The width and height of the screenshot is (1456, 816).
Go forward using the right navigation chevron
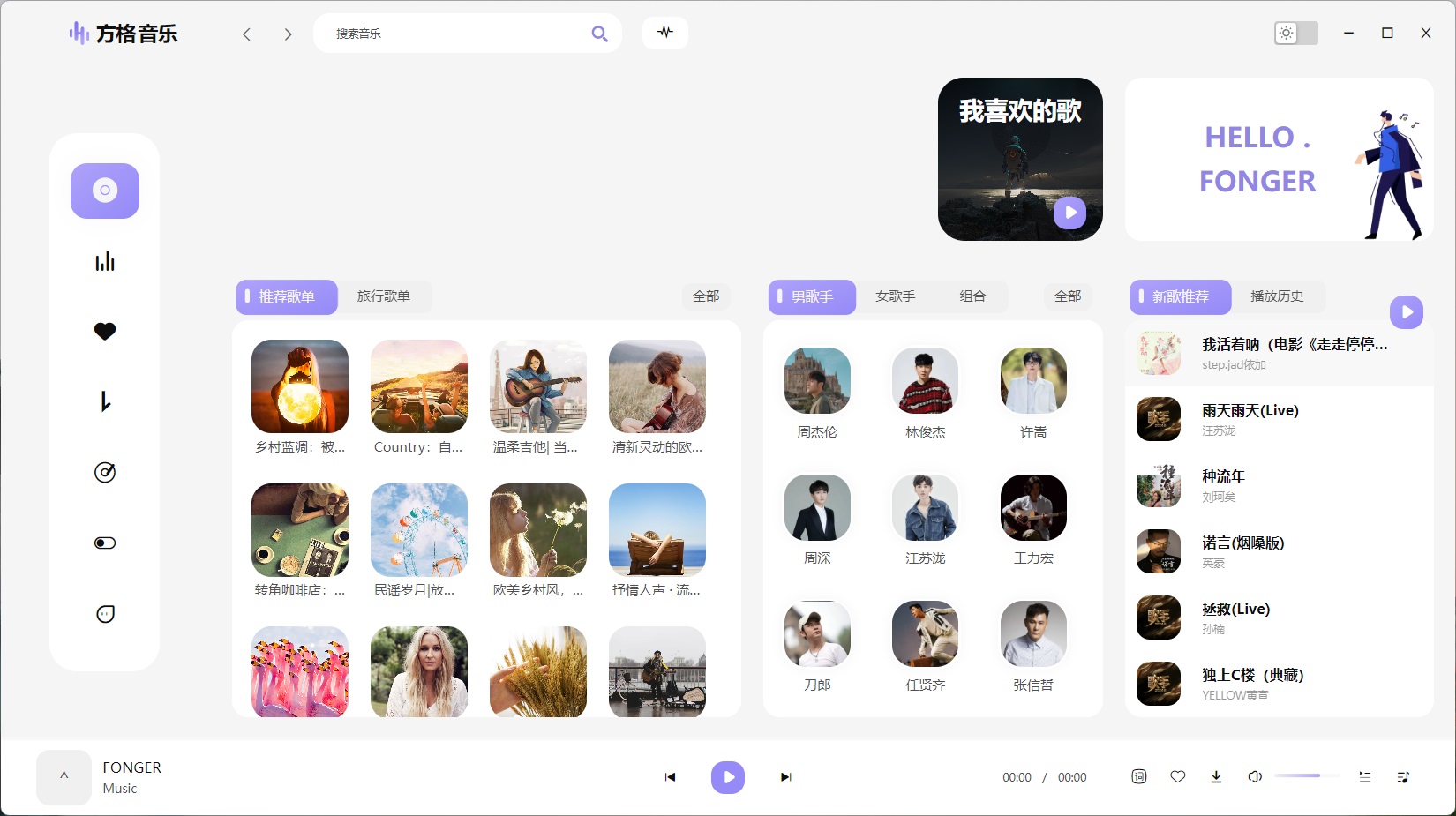tap(288, 33)
